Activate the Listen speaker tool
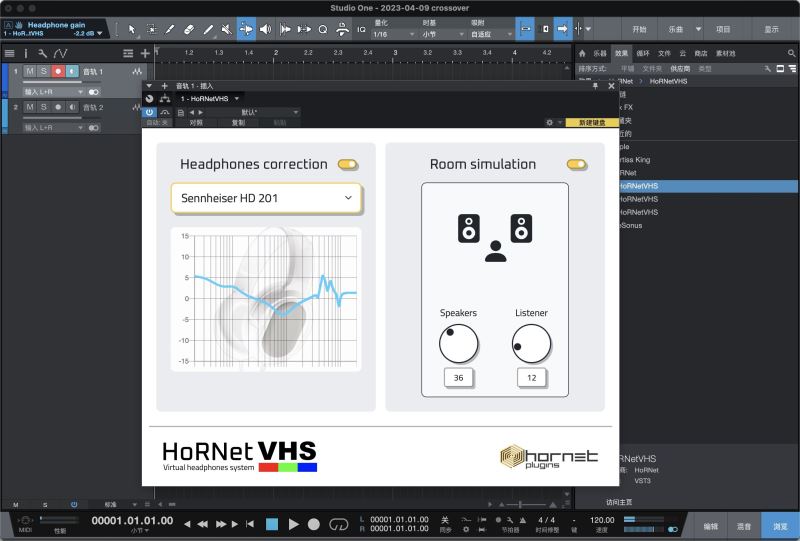 pyautogui.click(x=265, y=30)
